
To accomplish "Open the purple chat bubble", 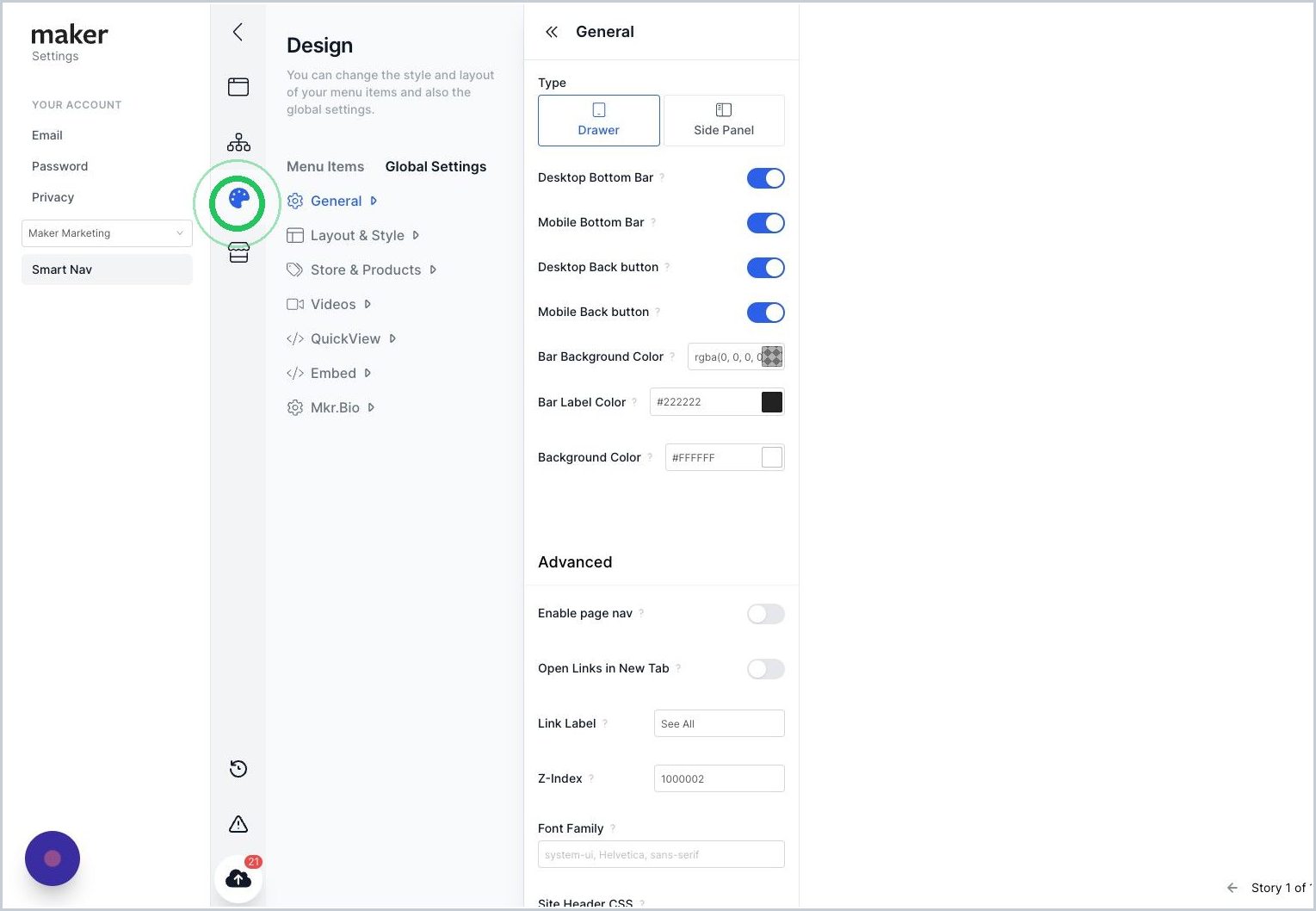I will pos(53,858).
